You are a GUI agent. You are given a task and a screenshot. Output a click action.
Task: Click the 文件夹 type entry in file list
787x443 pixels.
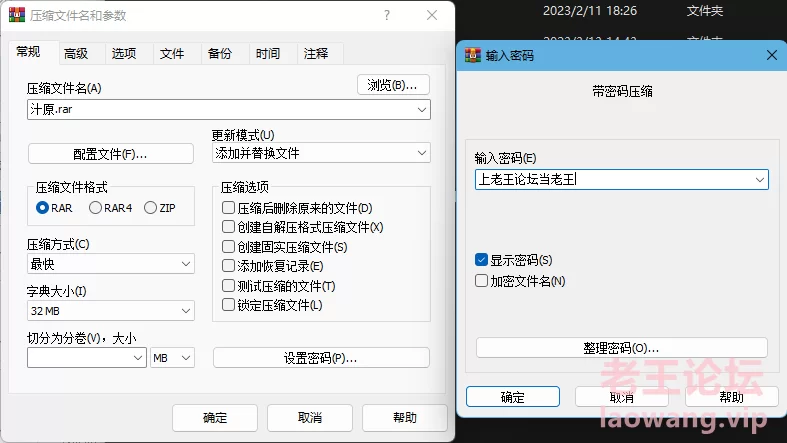point(705,11)
